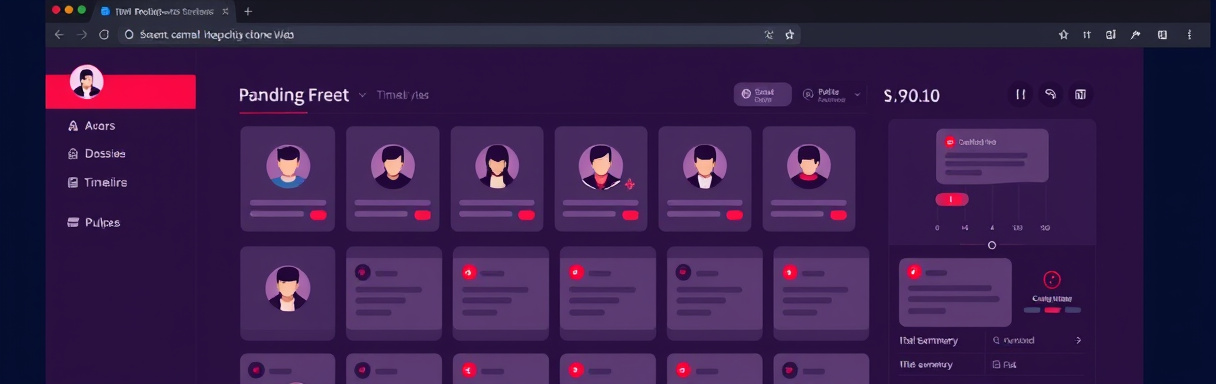Click the S.90.10 amount text
Viewport: 1216px width, 384px height.
(912, 96)
